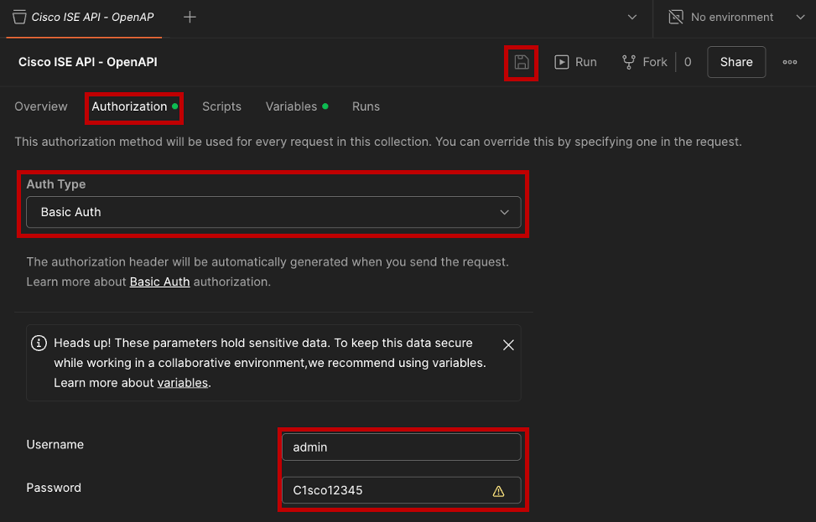The height and width of the screenshot is (522, 816).
Task: Go to the Variables tab
Action: click(297, 107)
